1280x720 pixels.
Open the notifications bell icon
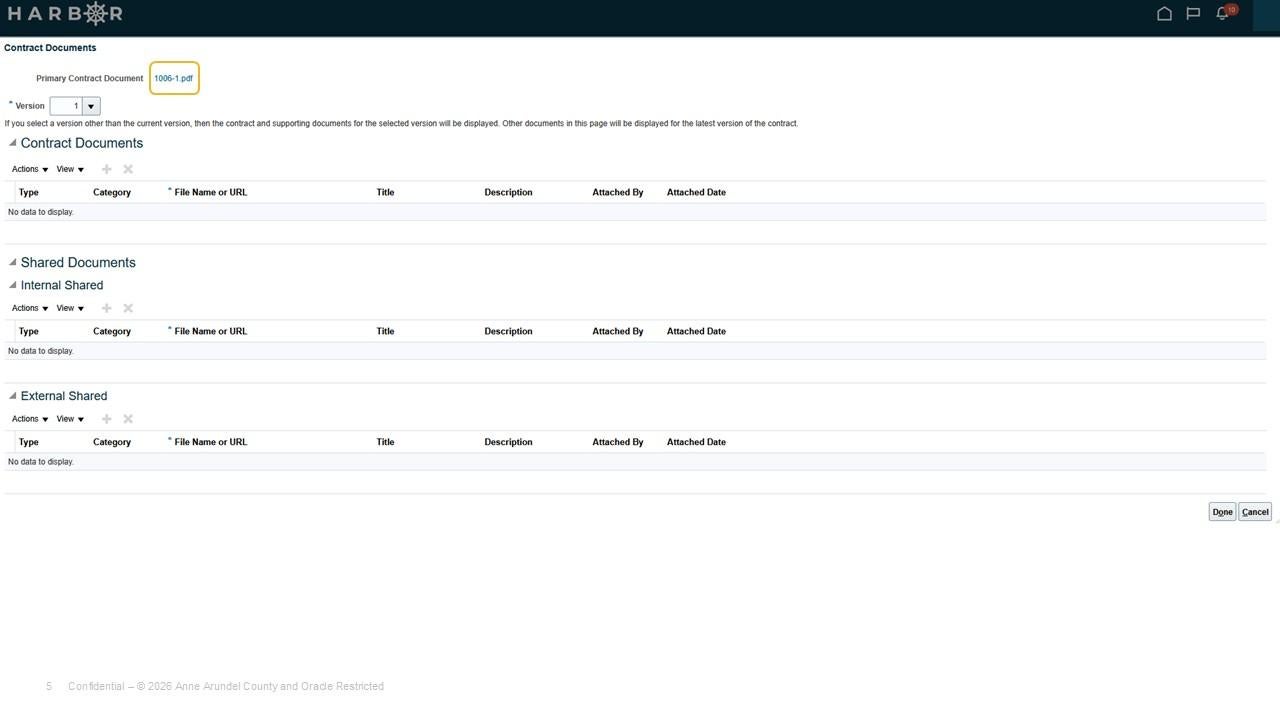coord(1222,14)
